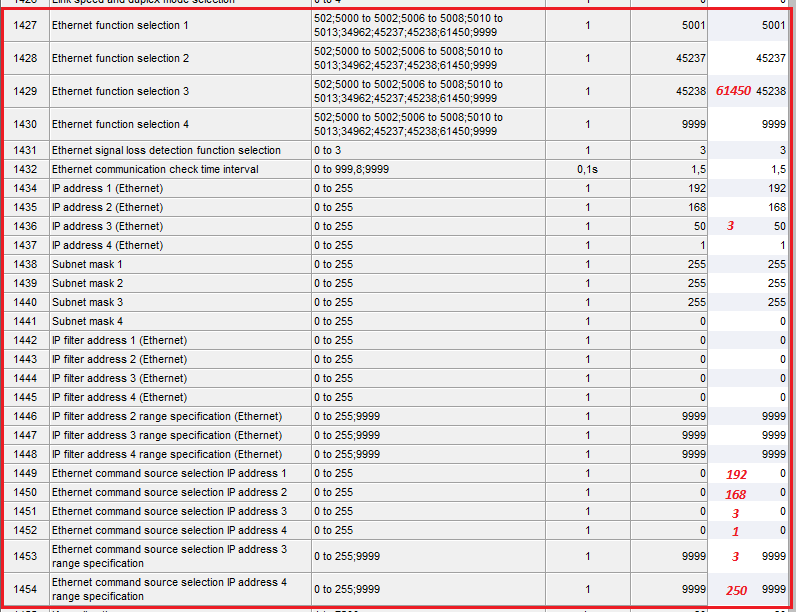This screenshot has width=796, height=612.
Task: Edit the setting value 0 in row 1452
Action: pyautogui.click(x=748, y=530)
